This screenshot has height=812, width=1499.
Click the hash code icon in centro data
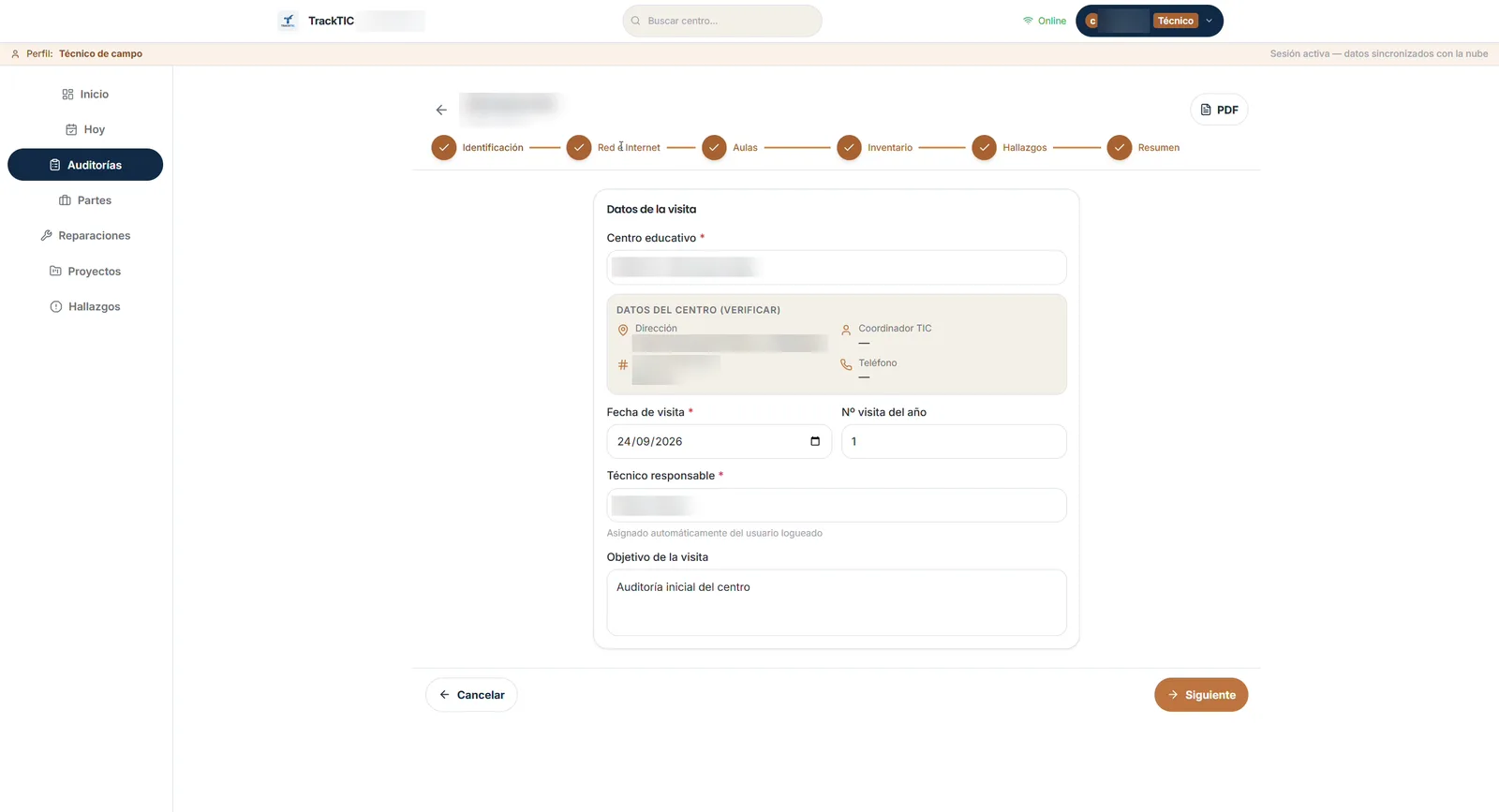[623, 364]
